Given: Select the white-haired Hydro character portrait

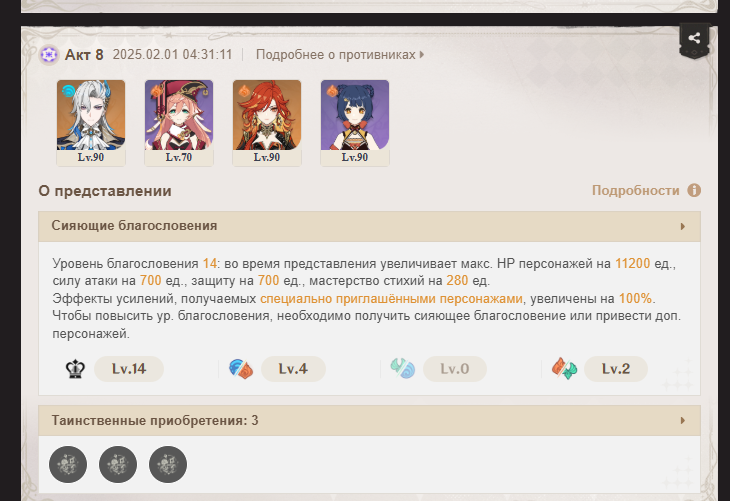Looking at the screenshot, I should tap(91, 123).
